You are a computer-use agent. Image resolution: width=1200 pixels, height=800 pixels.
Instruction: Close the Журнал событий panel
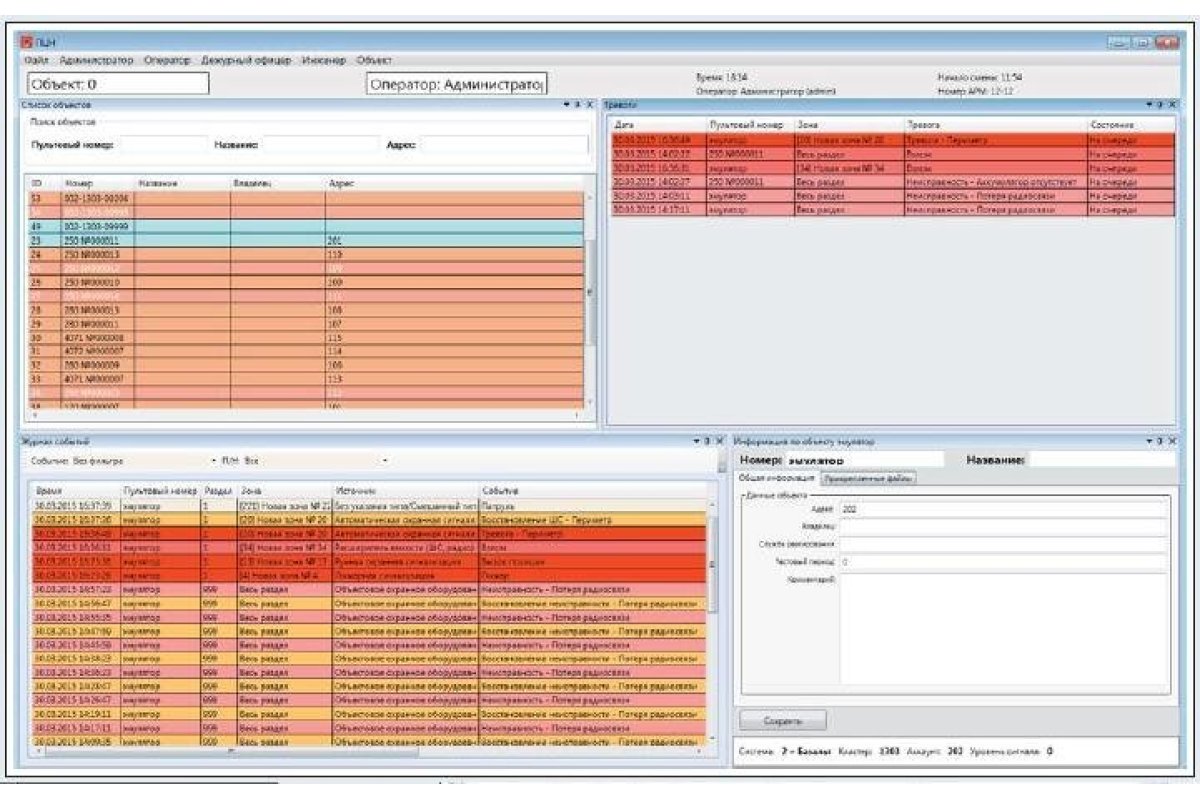719,440
